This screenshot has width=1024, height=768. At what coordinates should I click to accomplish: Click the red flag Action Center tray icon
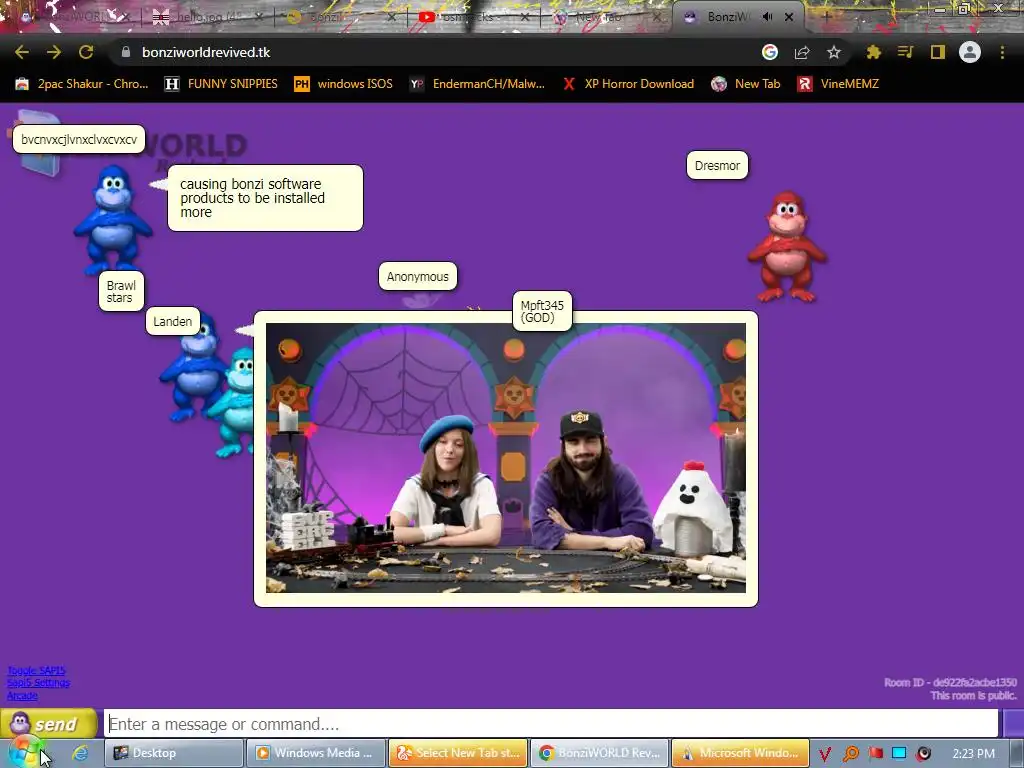point(876,753)
